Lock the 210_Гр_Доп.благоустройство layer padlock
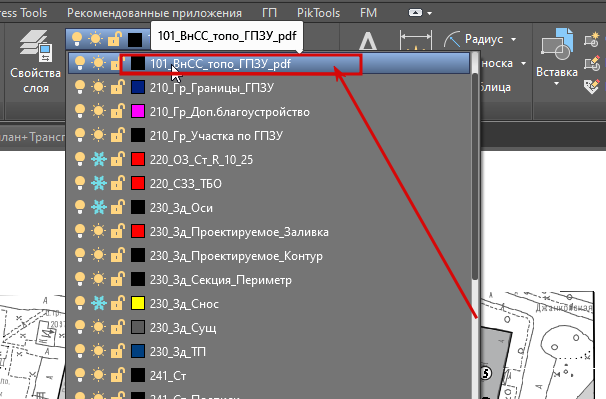Screen dimensions: 606x399 [x=117, y=111]
